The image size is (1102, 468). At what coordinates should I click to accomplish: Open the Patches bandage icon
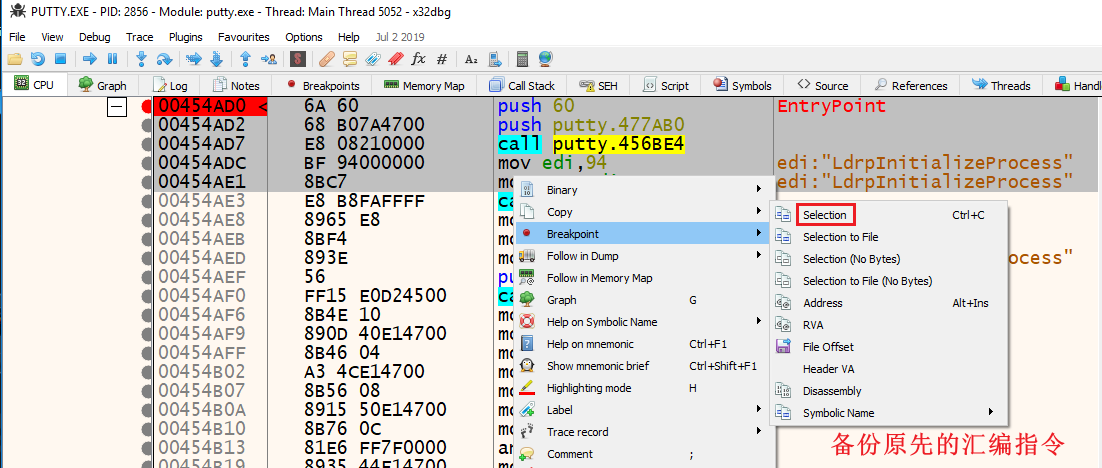pos(326,59)
